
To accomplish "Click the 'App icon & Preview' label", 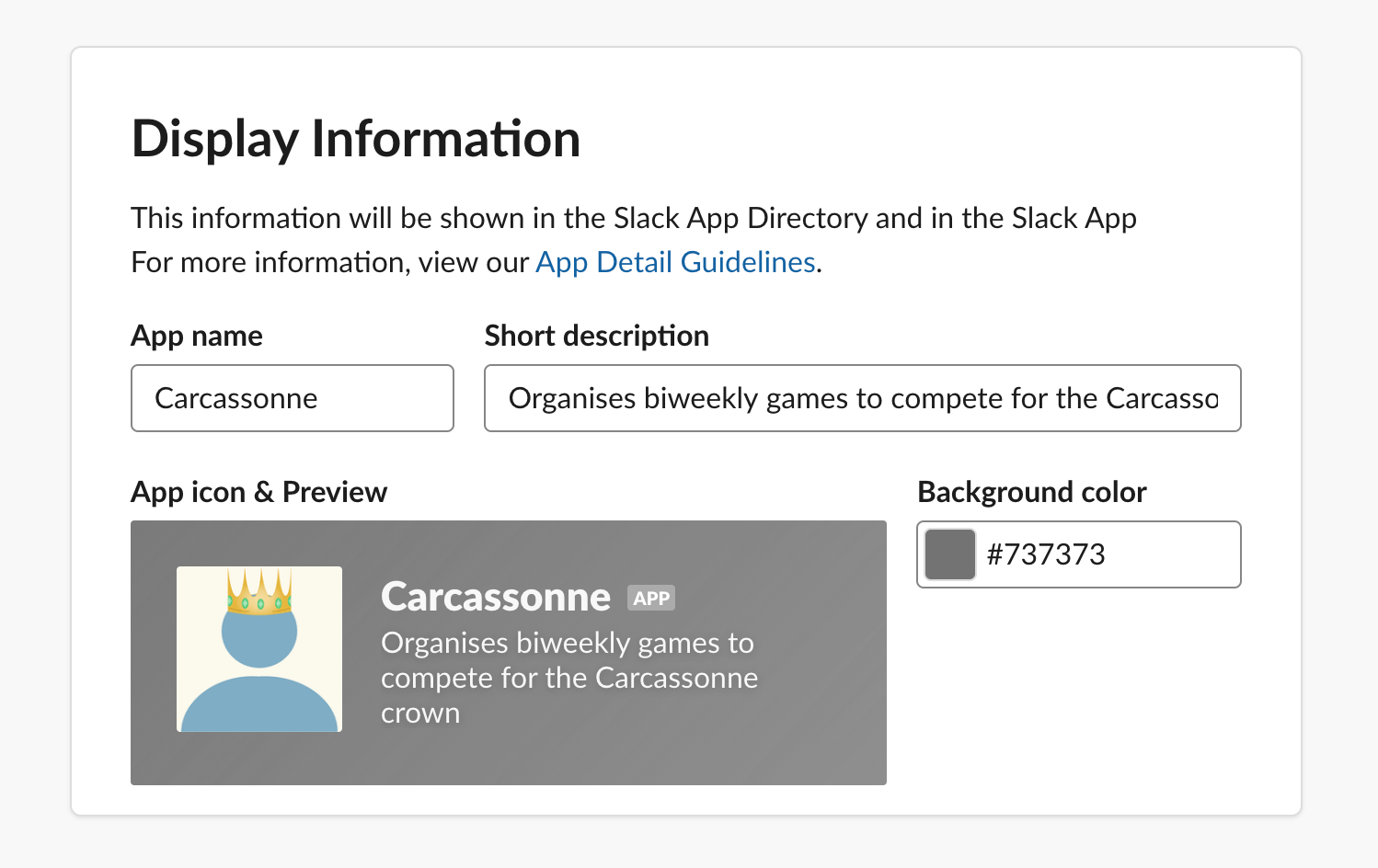I will pos(258,493).
